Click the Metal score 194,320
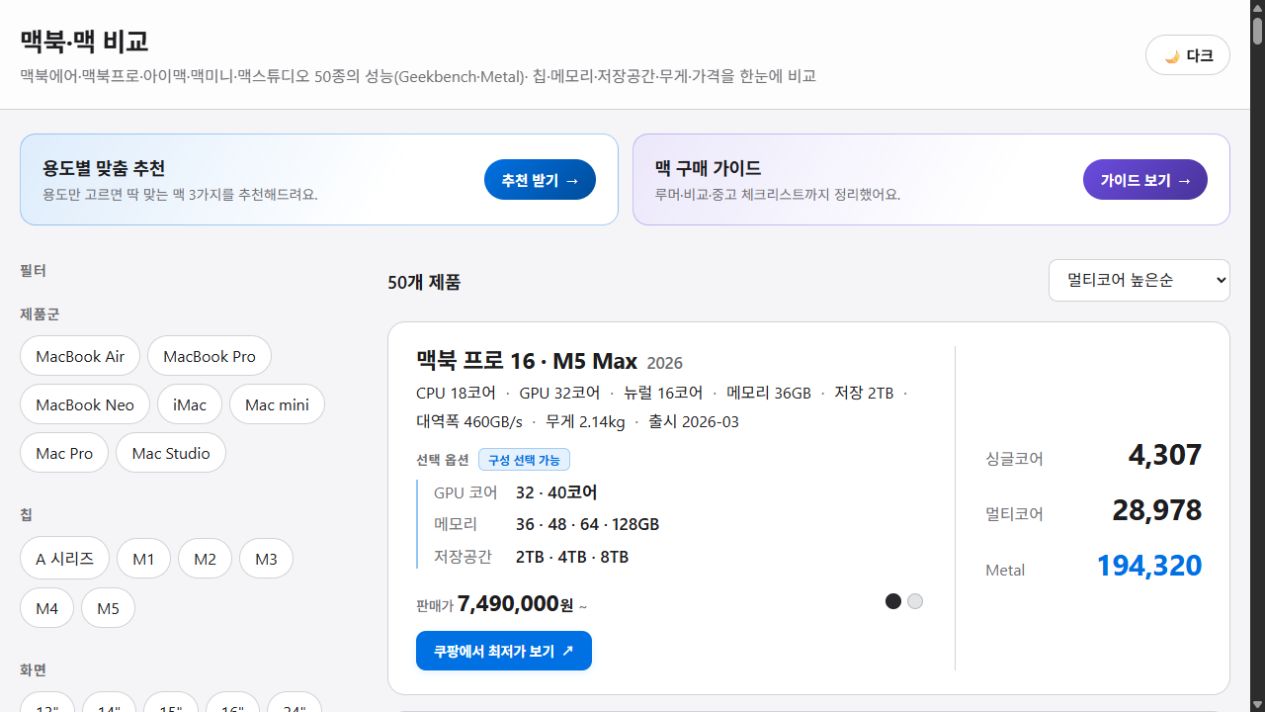This screenshot has width=1265, height=712. tap(1149, 566)
